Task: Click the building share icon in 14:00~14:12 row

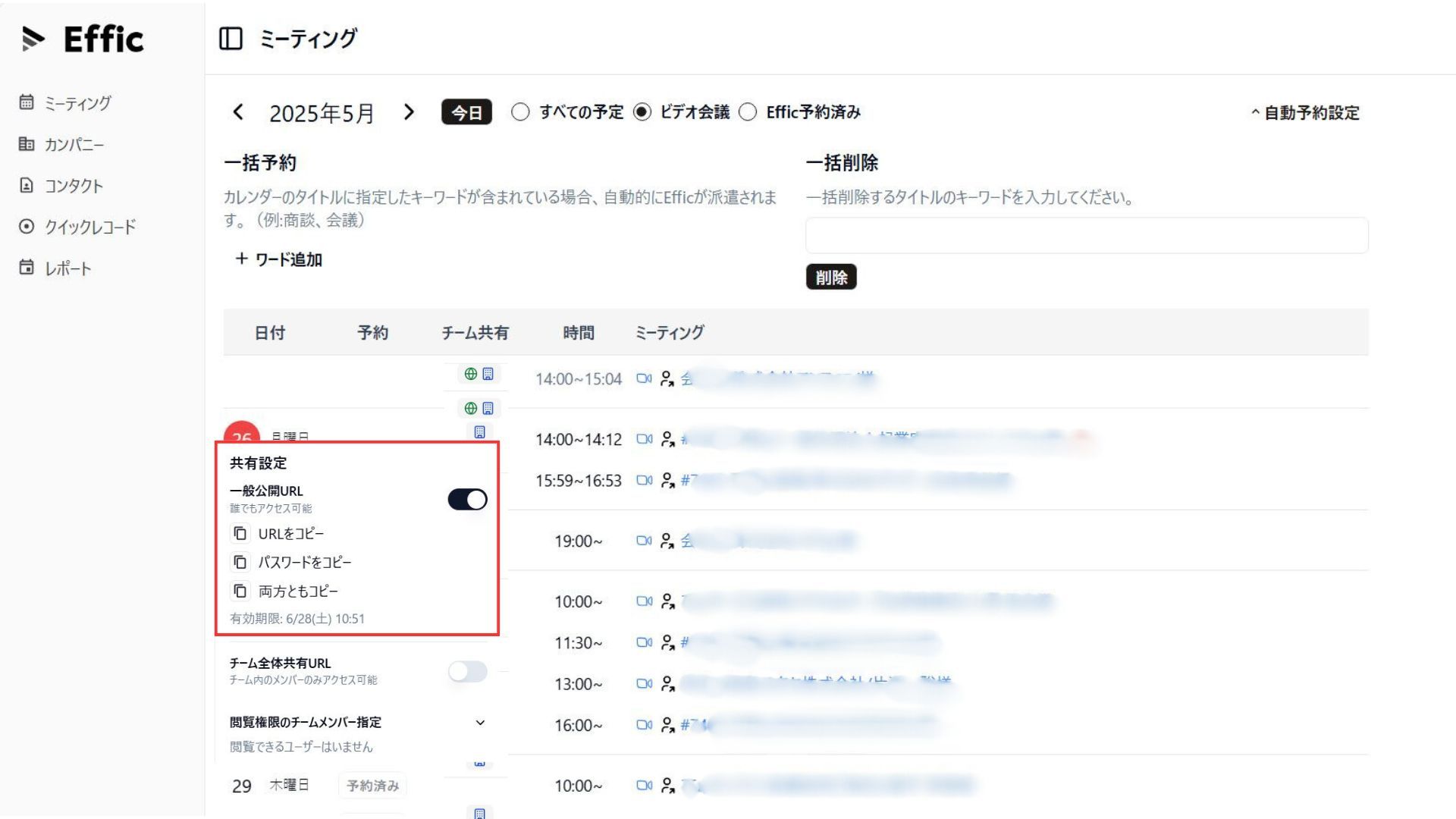Action: 479,432
